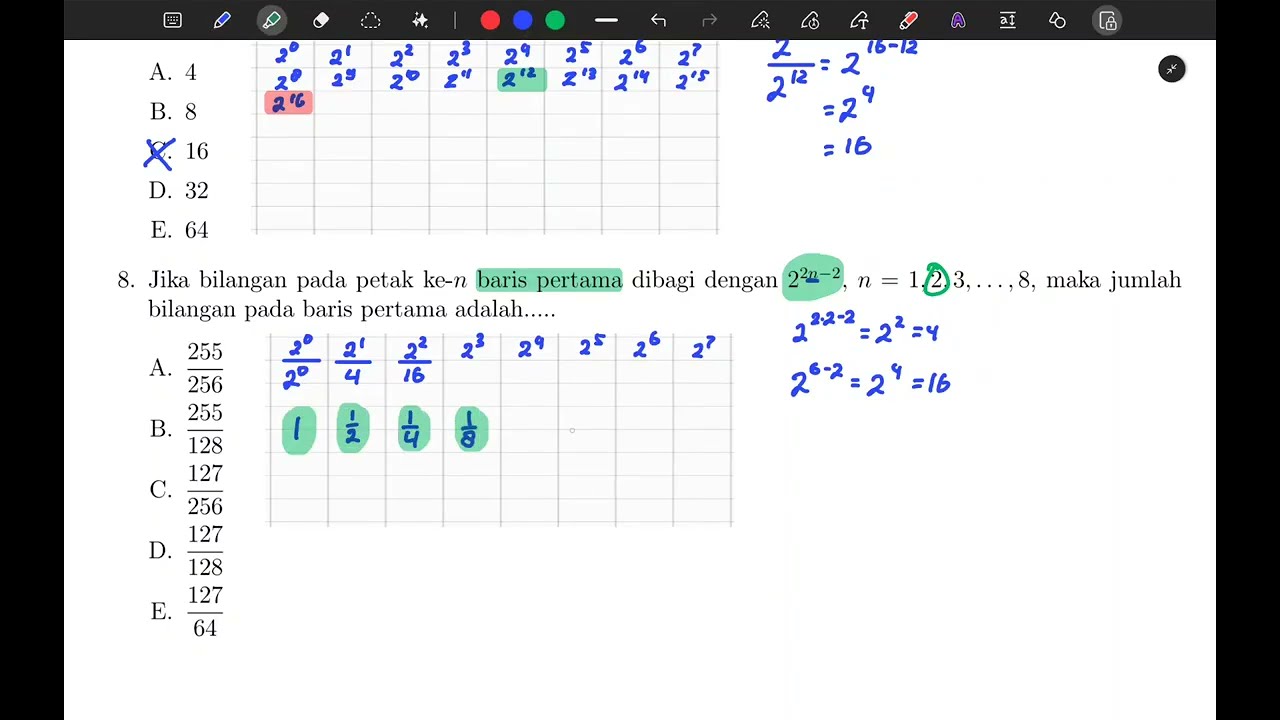Select the green highlighter tool
Viewport: 1280px width, 720px height.
point(271,20)
